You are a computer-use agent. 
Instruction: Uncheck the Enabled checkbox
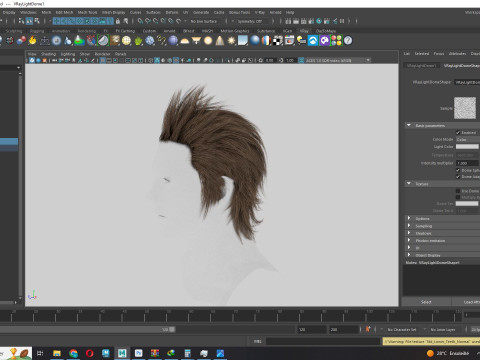coord(458,133)
